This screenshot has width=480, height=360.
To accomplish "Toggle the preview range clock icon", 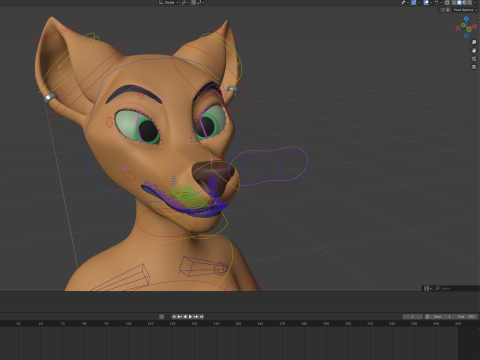I will [427, 317].
